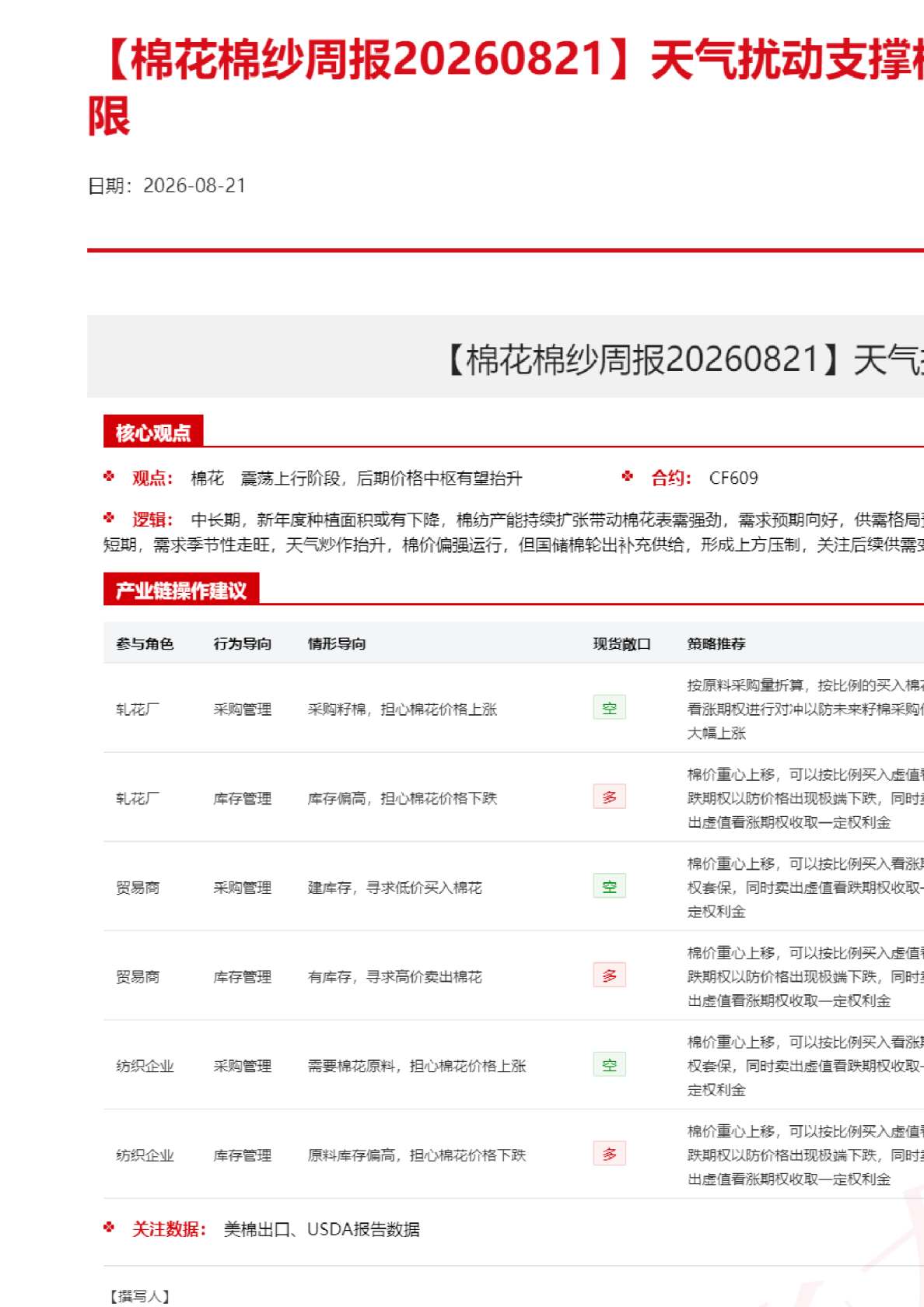Click the cell 建库存，寻求低价买入棉花
Image resolution: width=924 pixels, height=1307 pixels.
click(395, 888)
